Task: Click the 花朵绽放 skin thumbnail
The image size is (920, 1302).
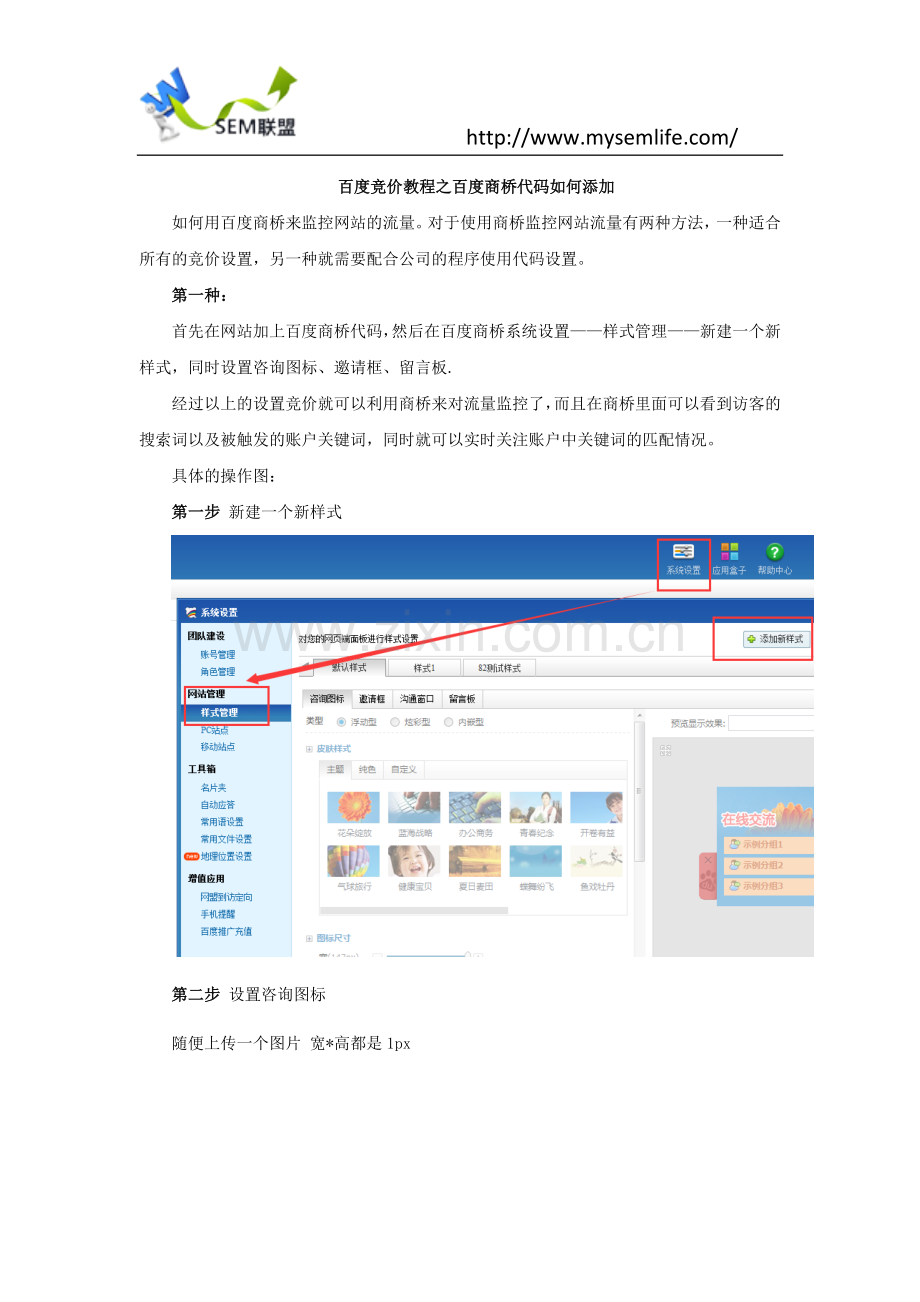Action: (x=353, y=807)
